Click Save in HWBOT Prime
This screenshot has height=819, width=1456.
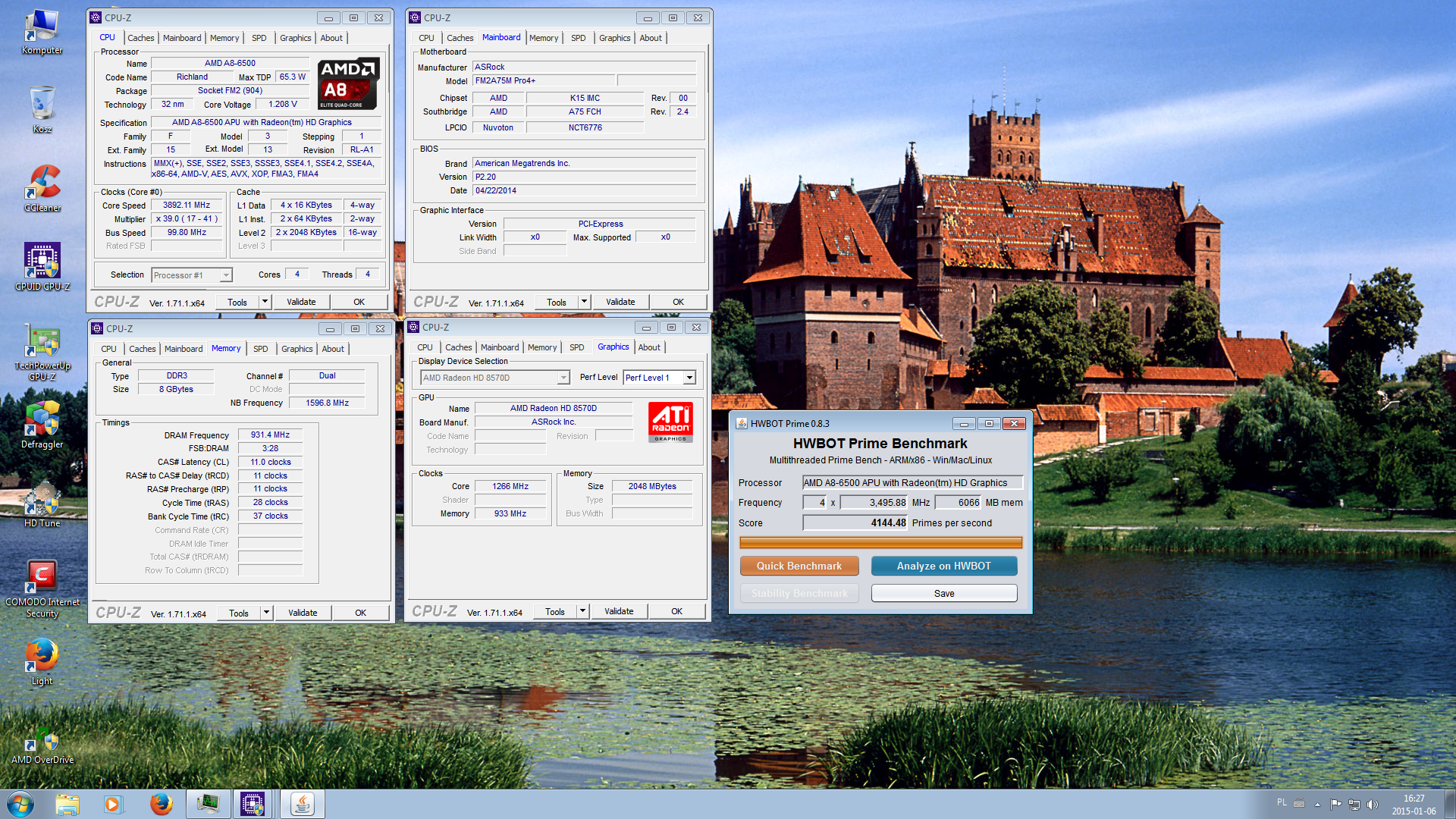(944, 593)
